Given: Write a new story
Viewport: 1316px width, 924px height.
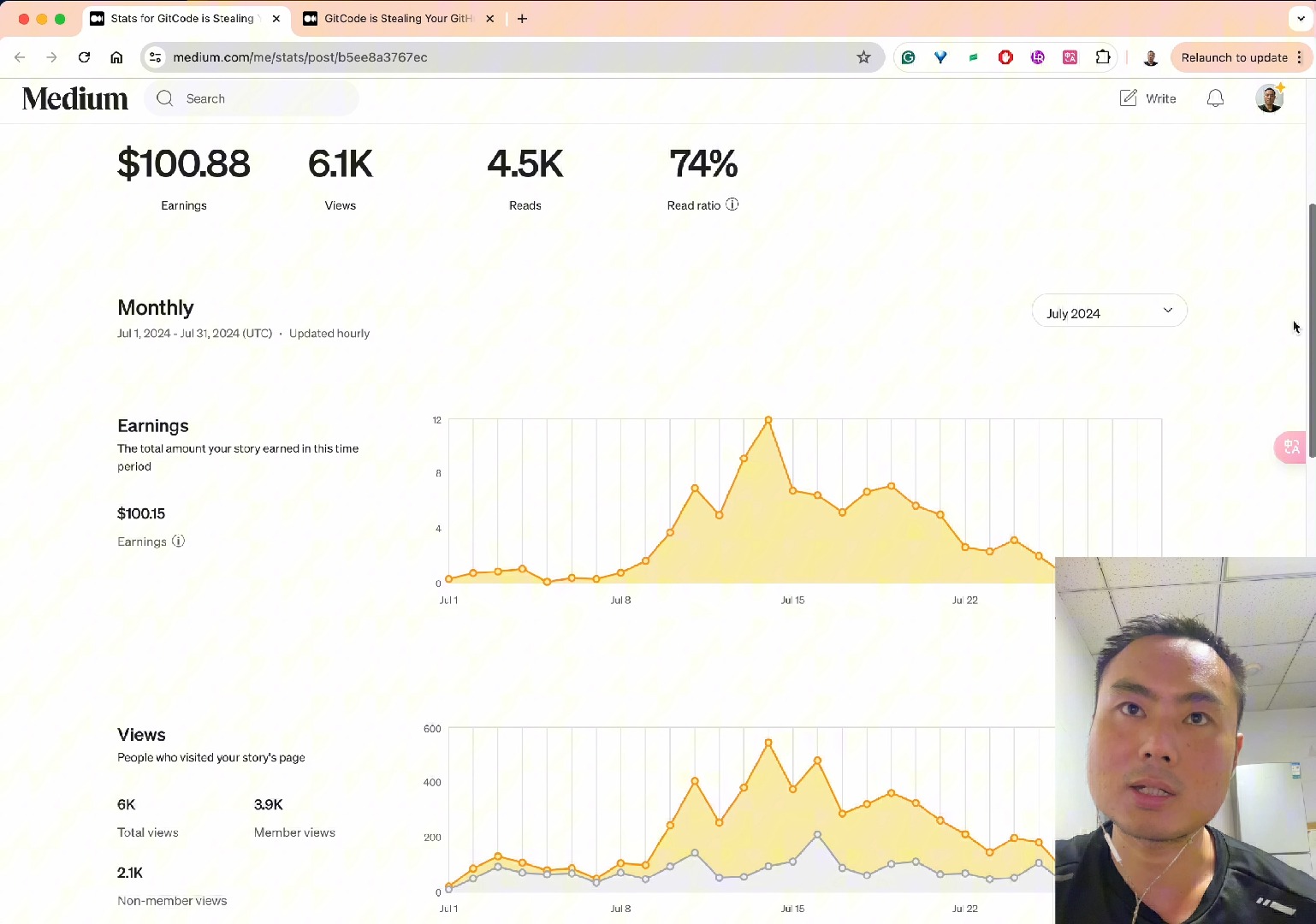Looking at the screenshot, I should tap(1147, 98).
